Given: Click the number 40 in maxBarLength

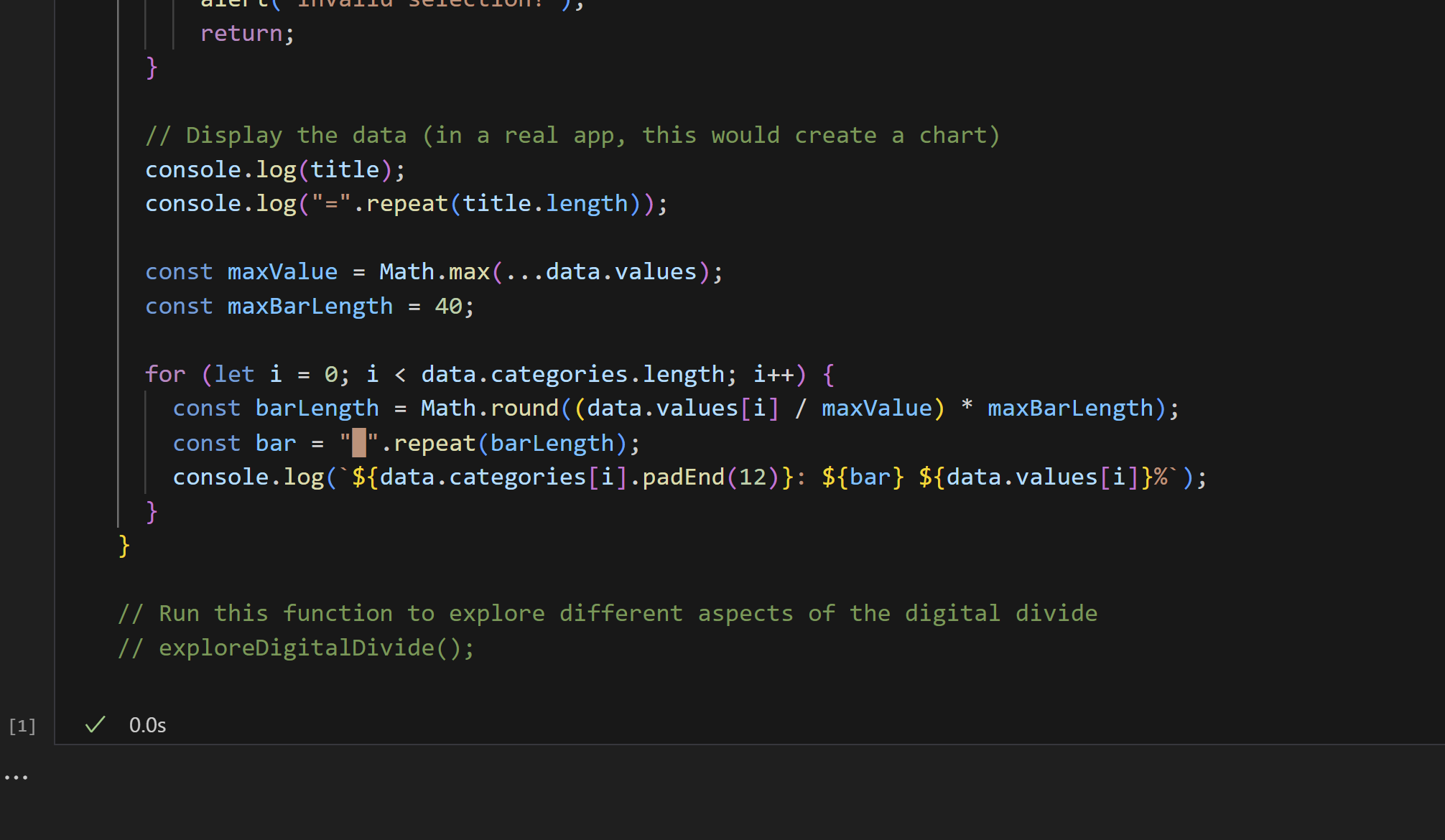Looking at the screenshot, I should coord(448,307).
